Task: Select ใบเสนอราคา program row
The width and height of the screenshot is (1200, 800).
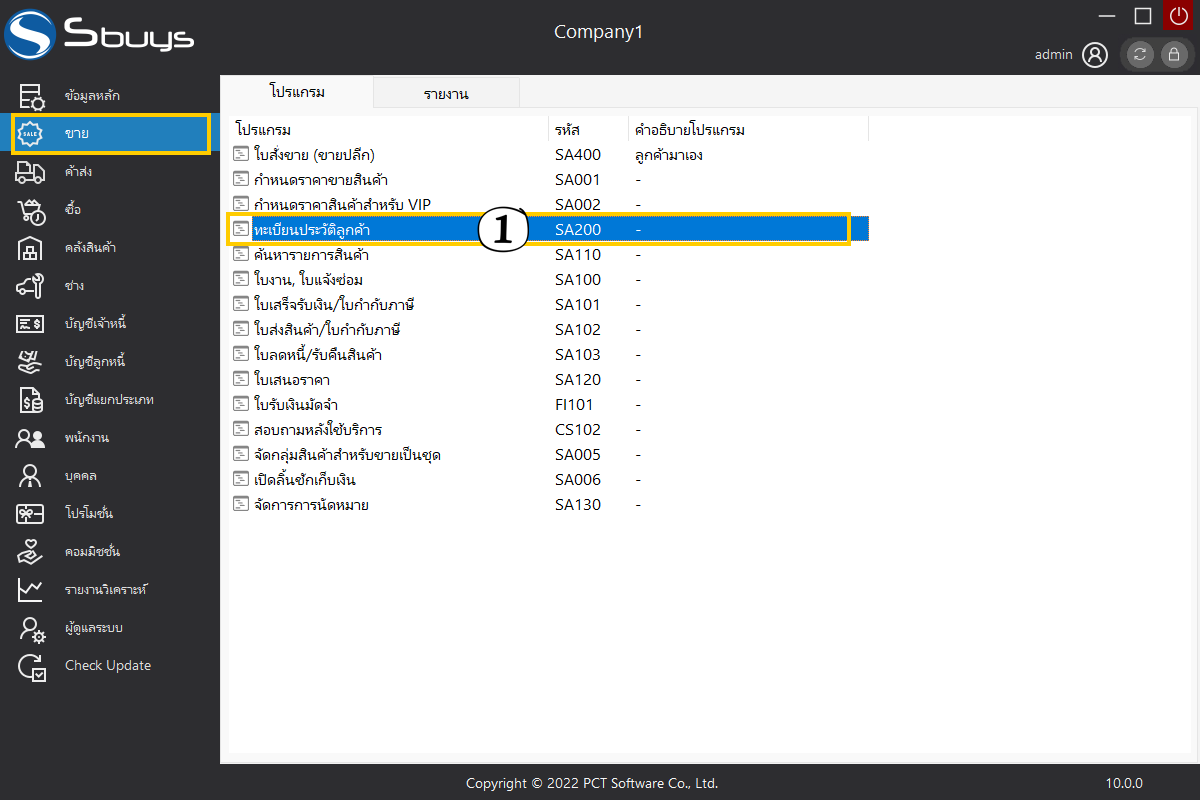Action: point(292,380)
